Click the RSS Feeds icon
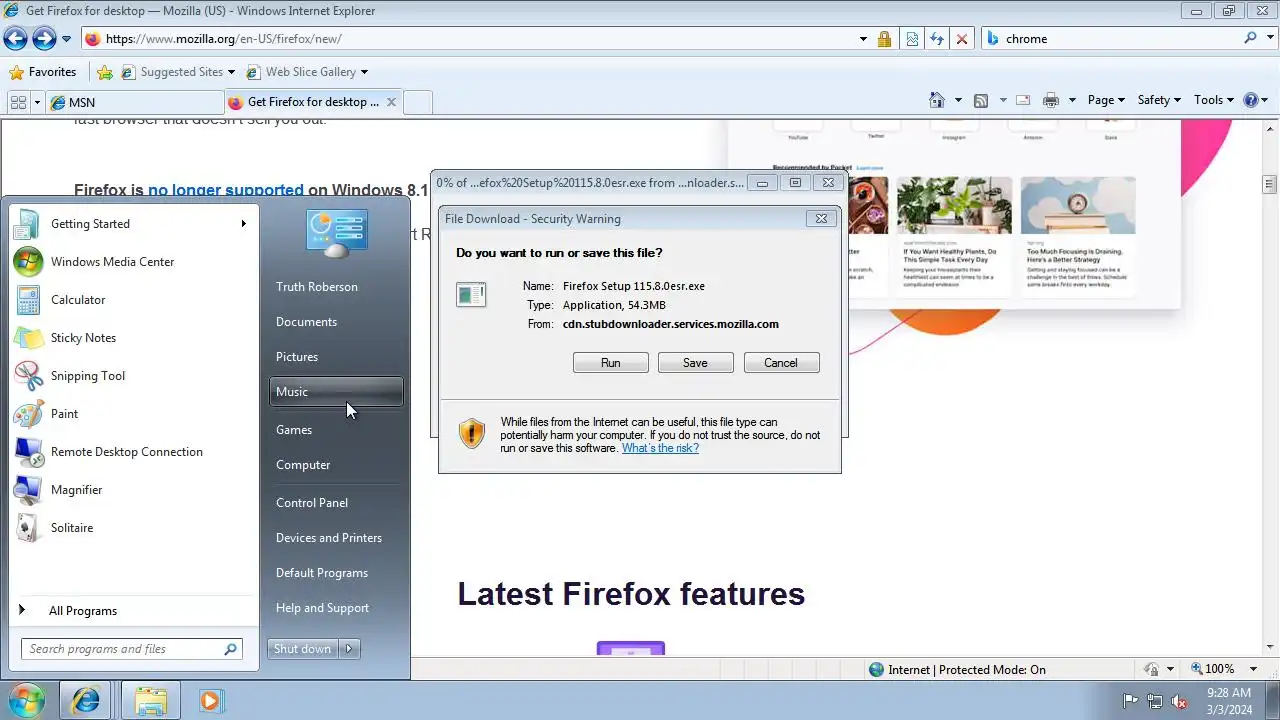 point(981,100)
